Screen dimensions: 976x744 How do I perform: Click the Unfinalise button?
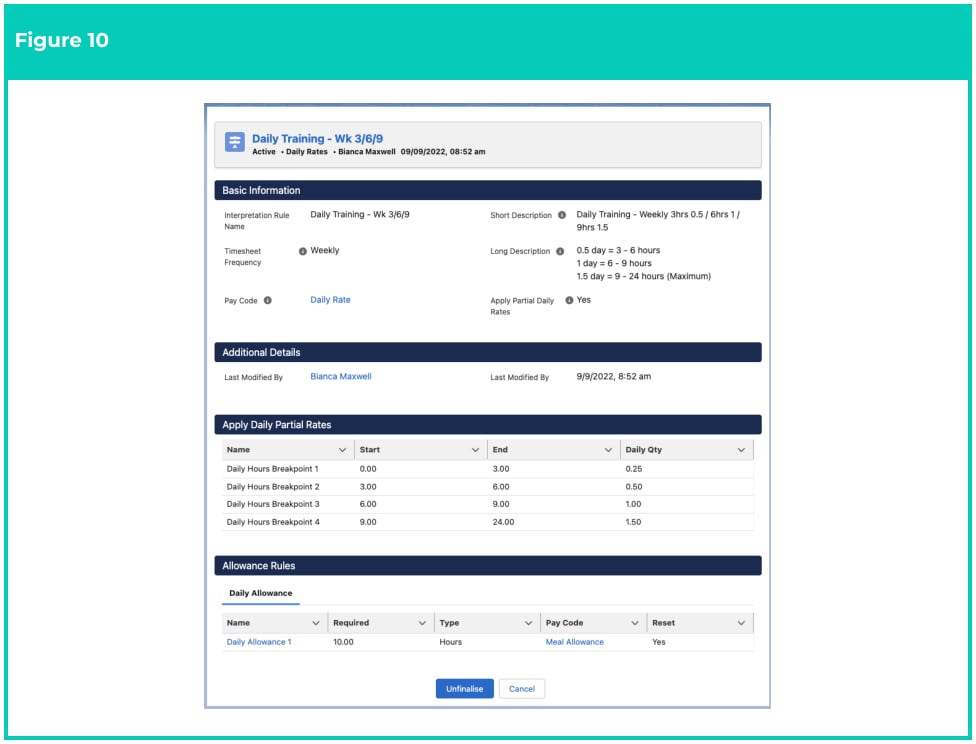coord(464,689)
